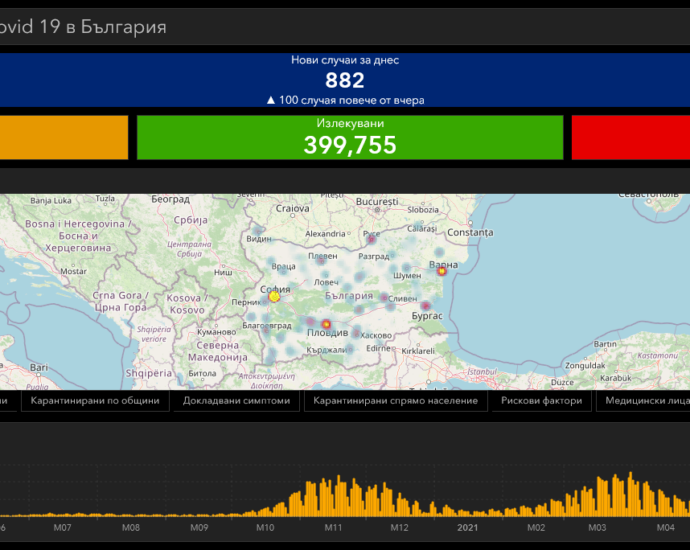Open the Рискови фактори tab

click(541, 401)
